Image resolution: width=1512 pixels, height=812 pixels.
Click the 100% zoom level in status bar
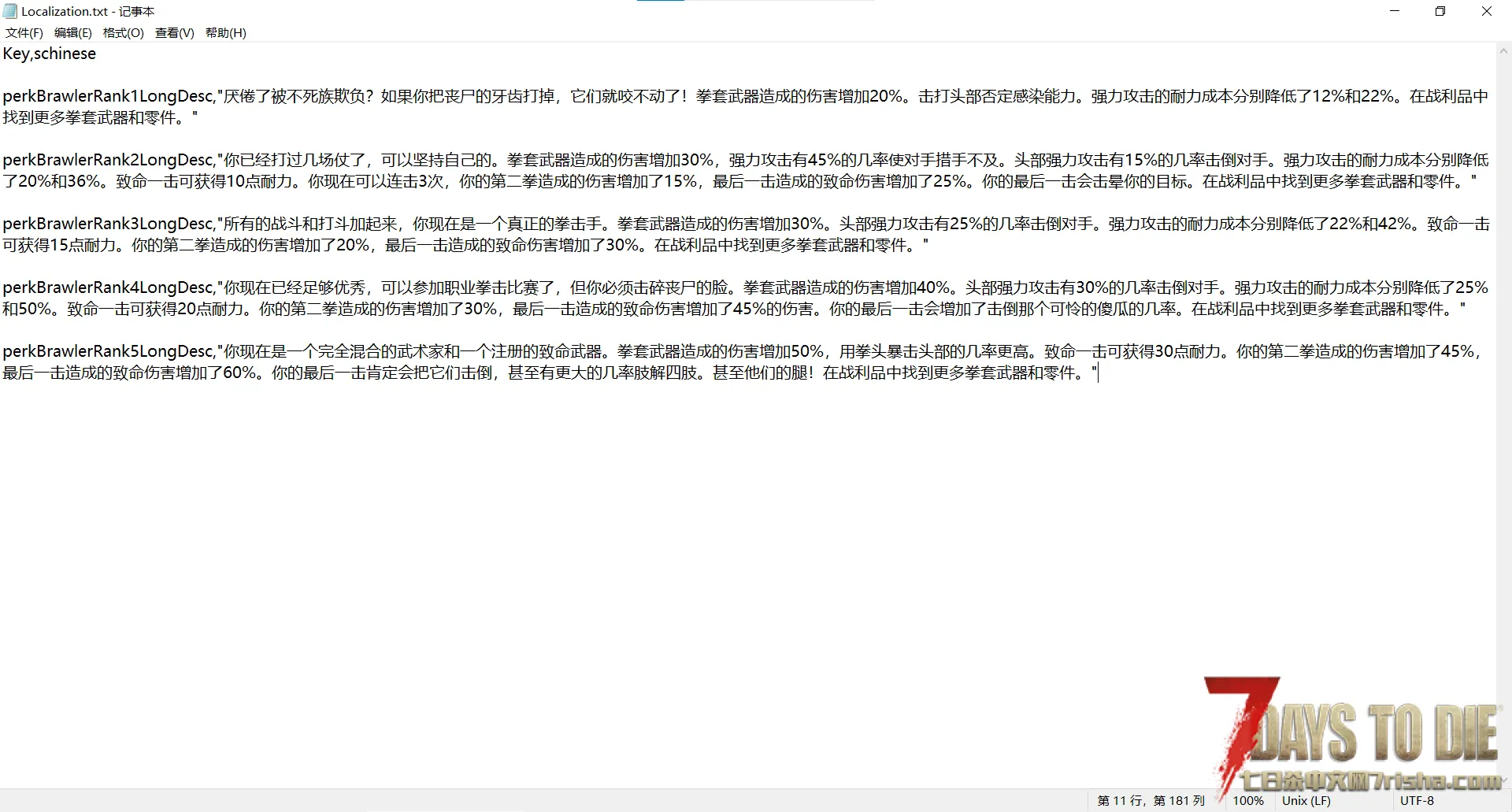(1247, 800)
